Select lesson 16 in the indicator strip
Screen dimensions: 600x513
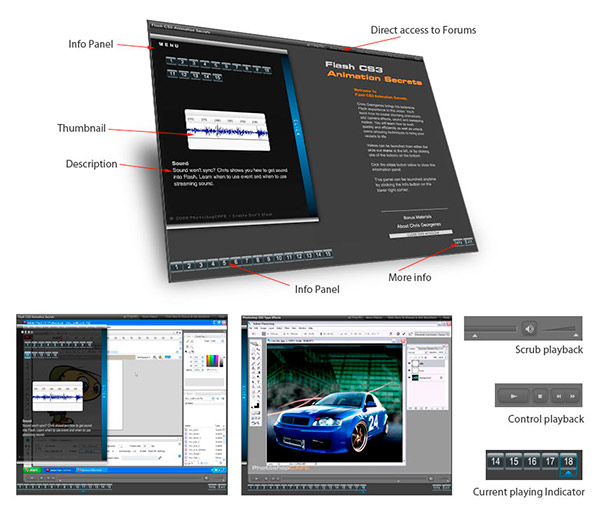click(x=532, y=462)
